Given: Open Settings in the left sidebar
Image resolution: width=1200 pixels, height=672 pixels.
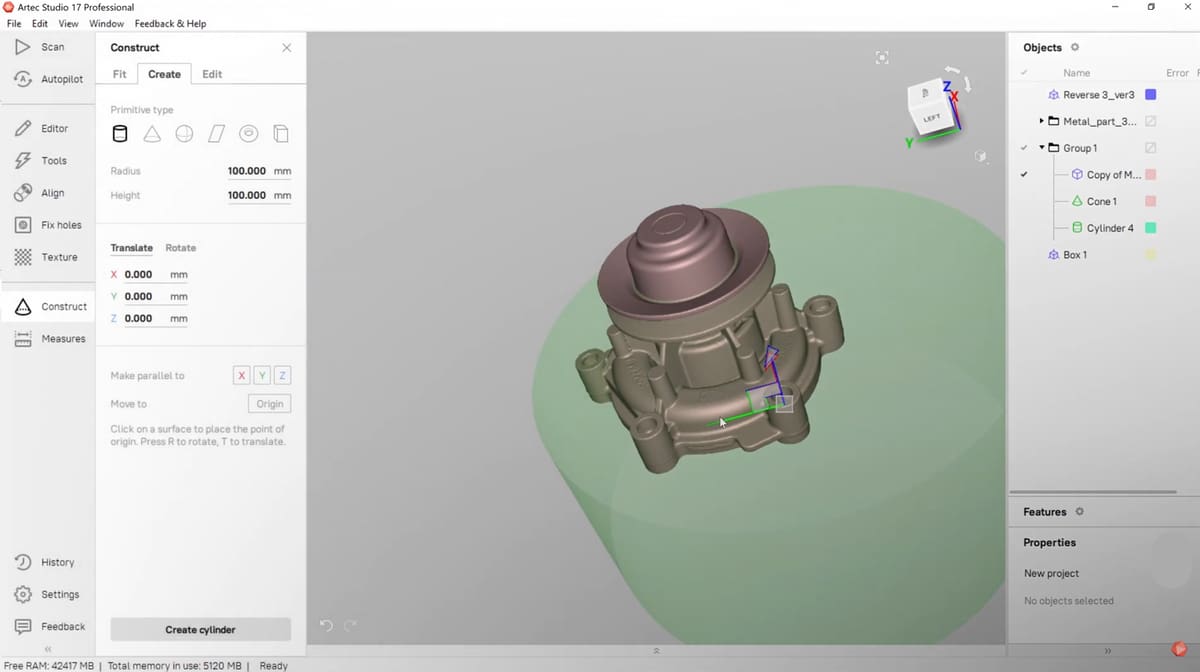Looking at the screenshot, I should [x=47, y=594].
